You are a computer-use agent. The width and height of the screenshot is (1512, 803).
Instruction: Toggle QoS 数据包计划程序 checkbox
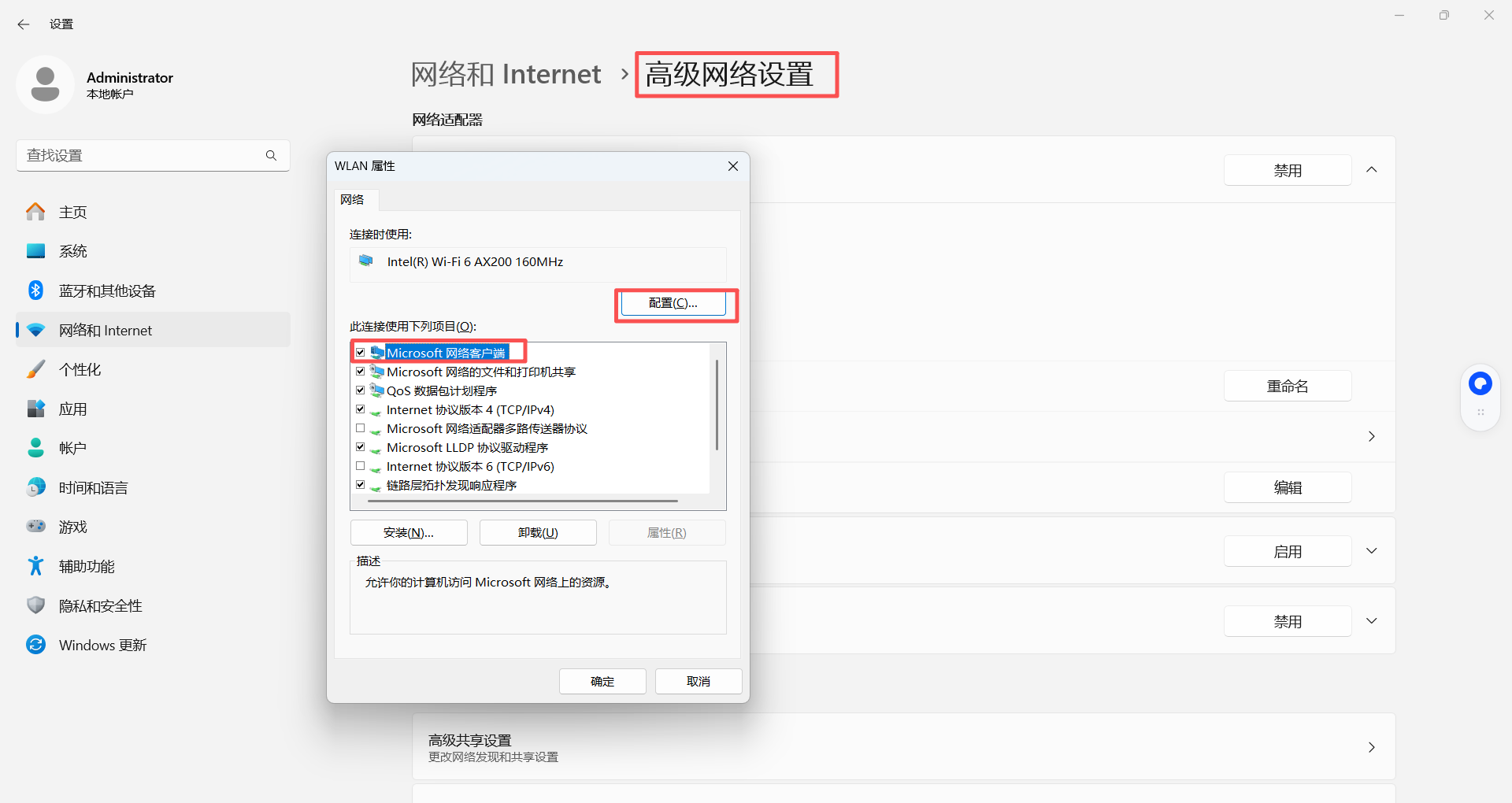pyautogui.click(x=361, y=390)
